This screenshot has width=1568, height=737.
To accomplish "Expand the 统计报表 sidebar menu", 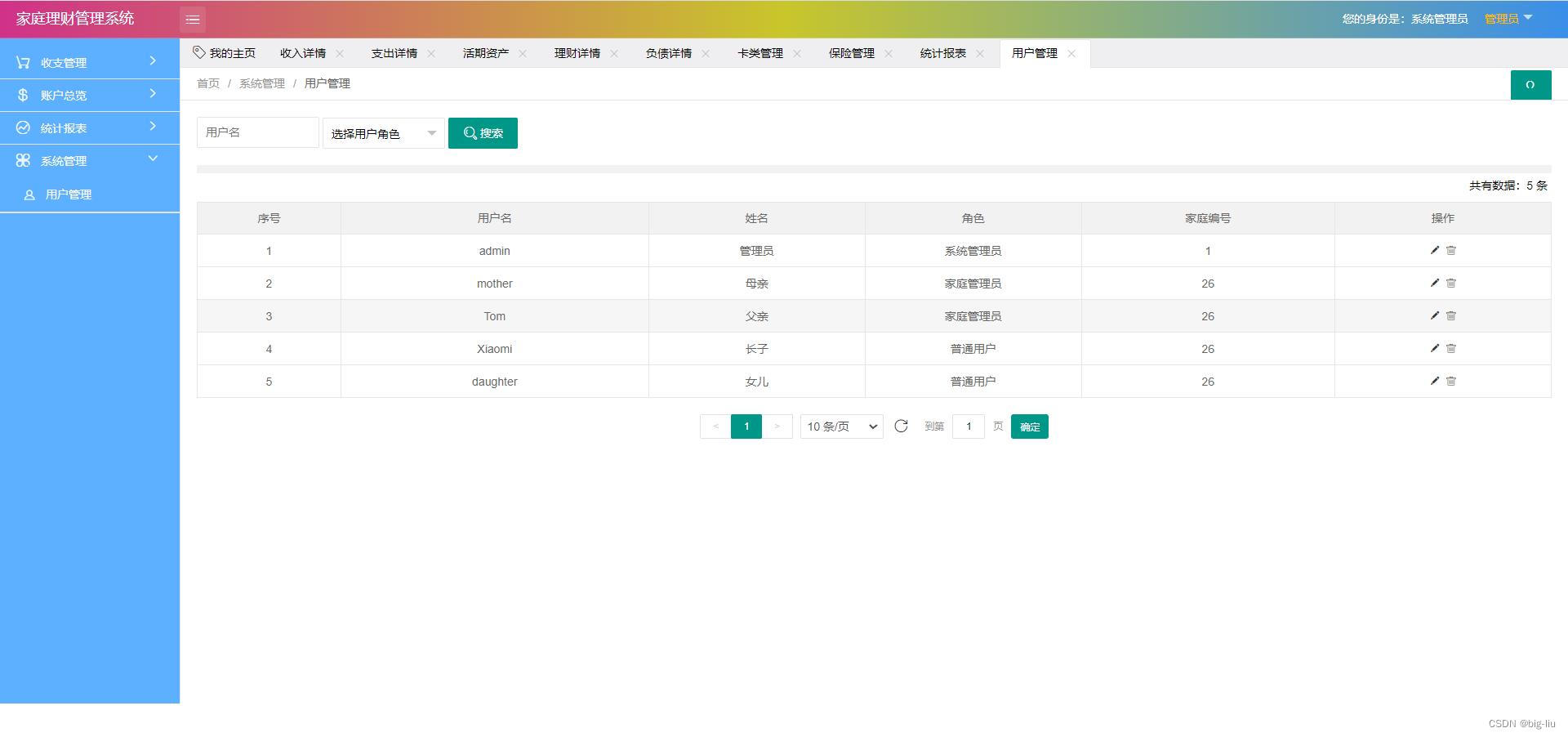I will [x=90, y=127].
